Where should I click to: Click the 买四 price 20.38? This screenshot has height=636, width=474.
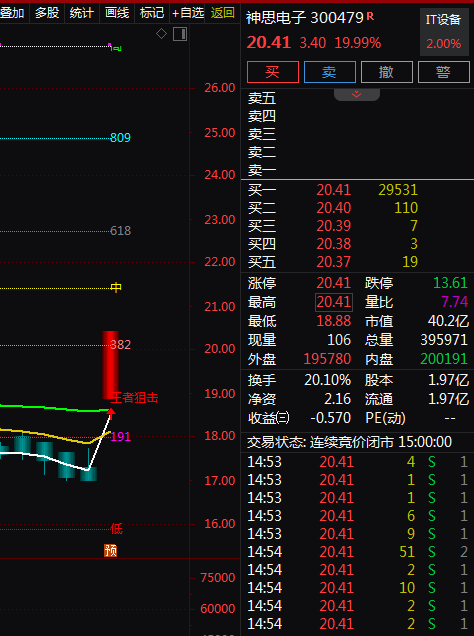[x=333, y=244]
